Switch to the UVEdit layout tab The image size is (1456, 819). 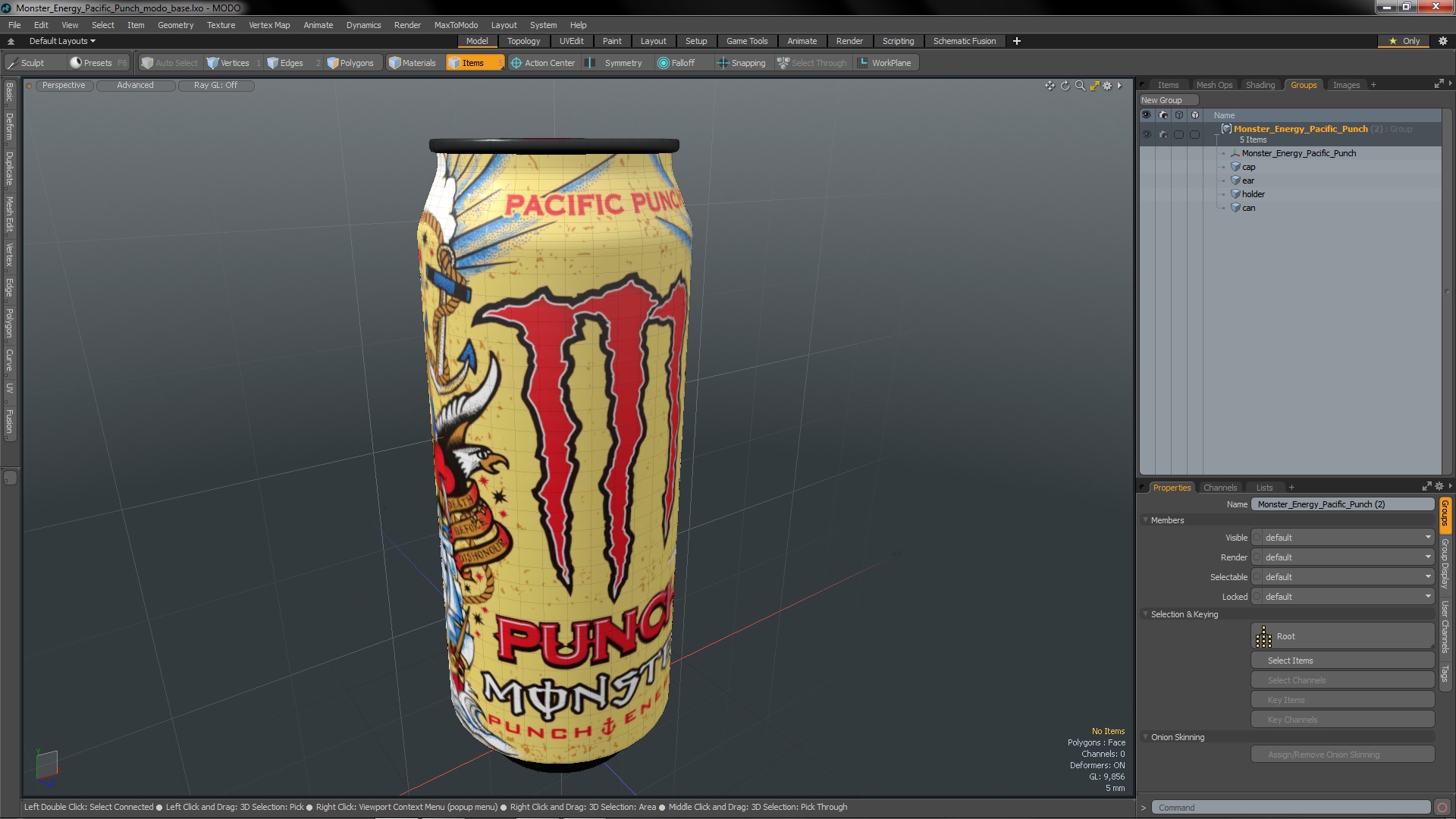coord(571,41)
